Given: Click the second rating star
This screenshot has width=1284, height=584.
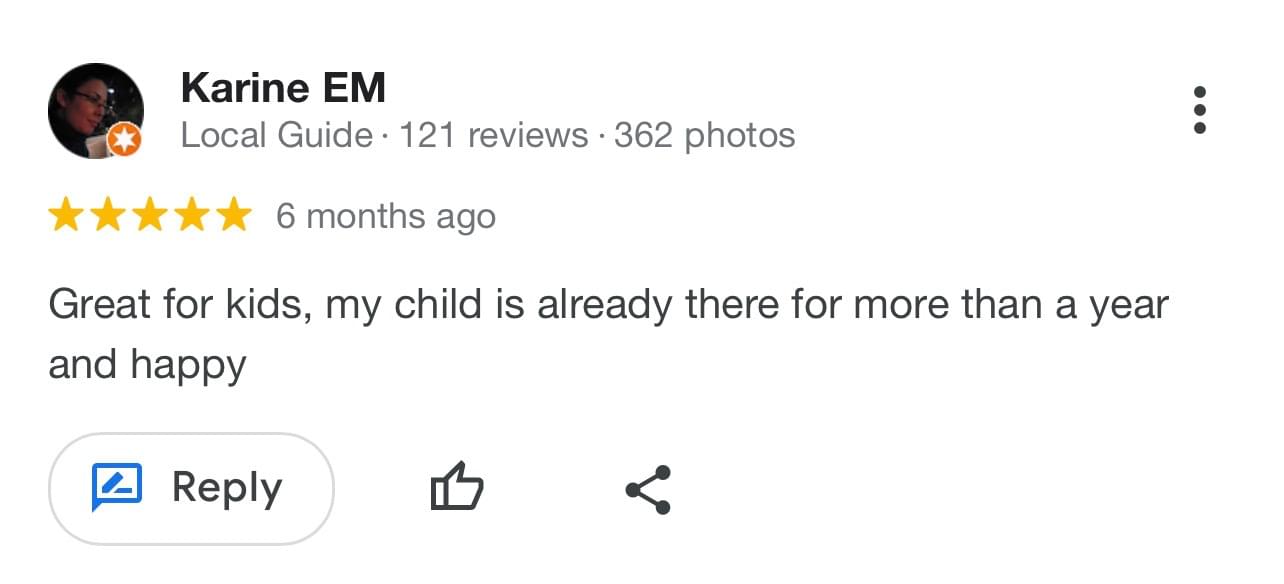Looking at the screenshot, I should 108,215.
